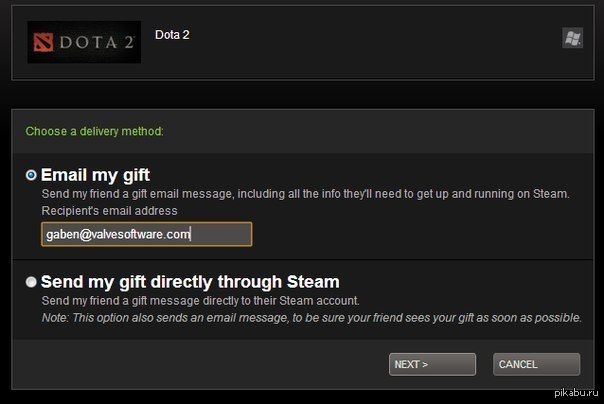Click empty space after email text in field
The width and height of the screenshot is (604, 404).
(x=221, y=234)
